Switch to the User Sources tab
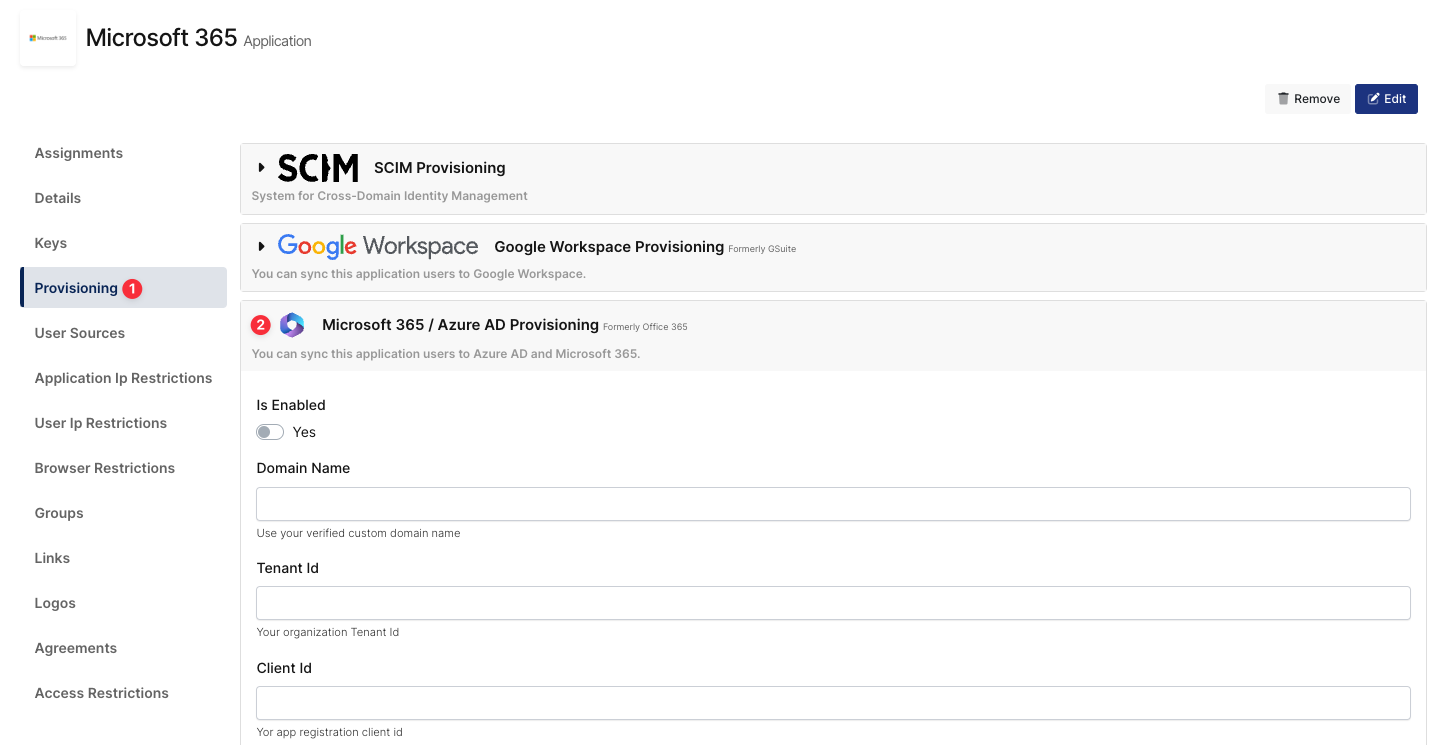Image resolution: width=1445 pixels, height=745 pixels. (80, 333)
